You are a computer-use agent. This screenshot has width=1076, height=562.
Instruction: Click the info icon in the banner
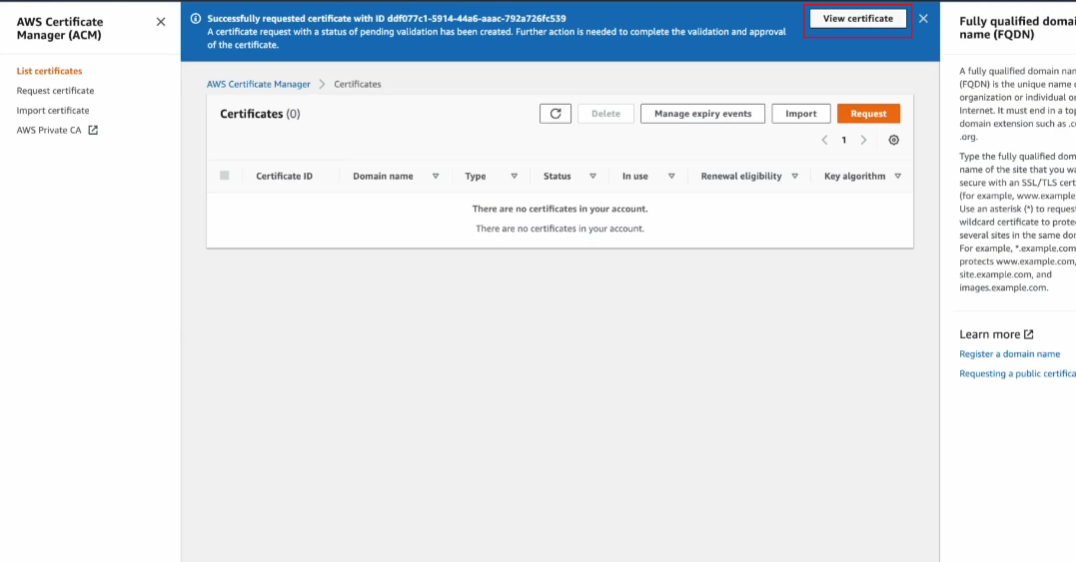click(196, 19)
